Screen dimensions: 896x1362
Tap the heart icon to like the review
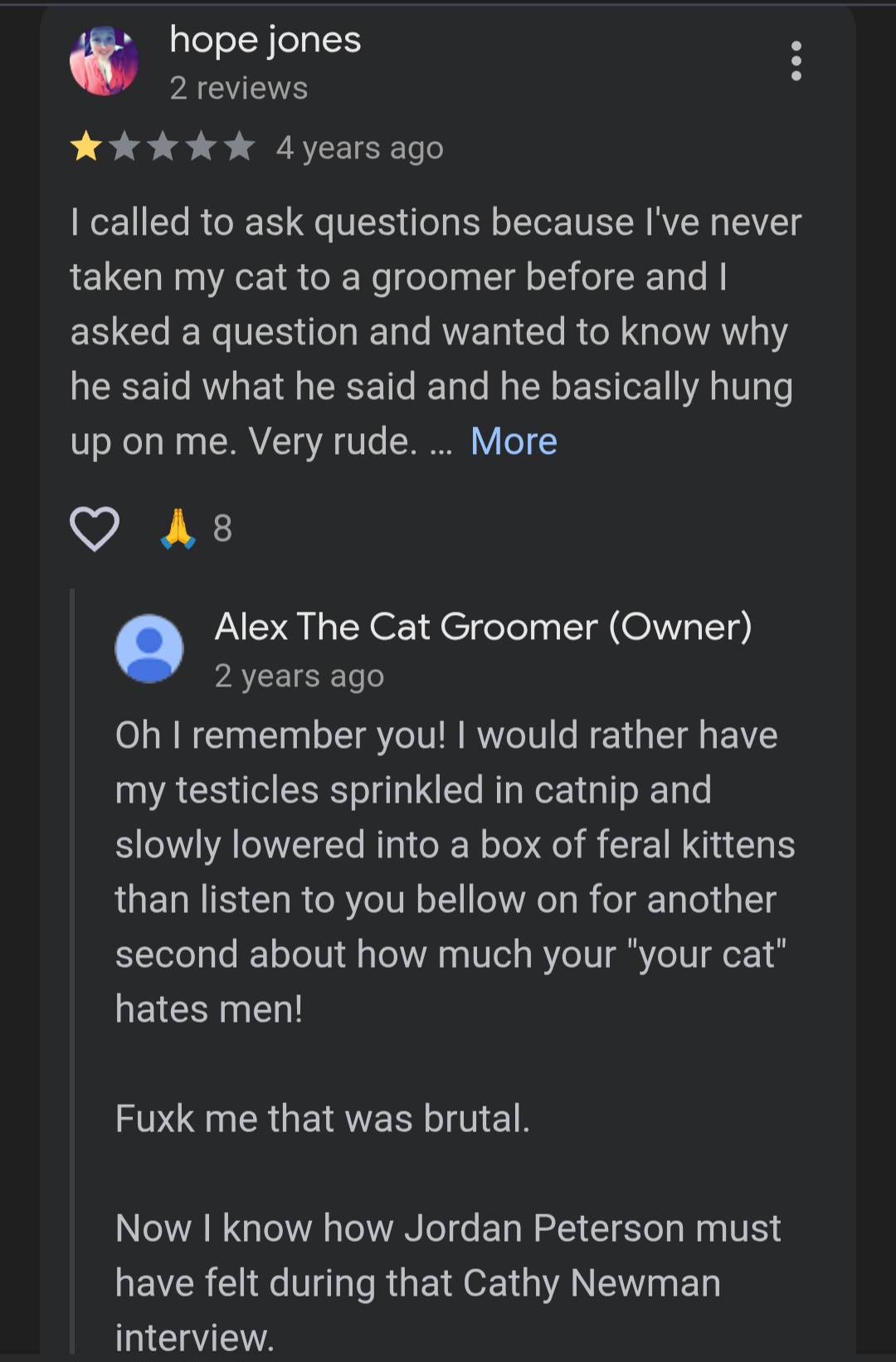click(95, 529)
